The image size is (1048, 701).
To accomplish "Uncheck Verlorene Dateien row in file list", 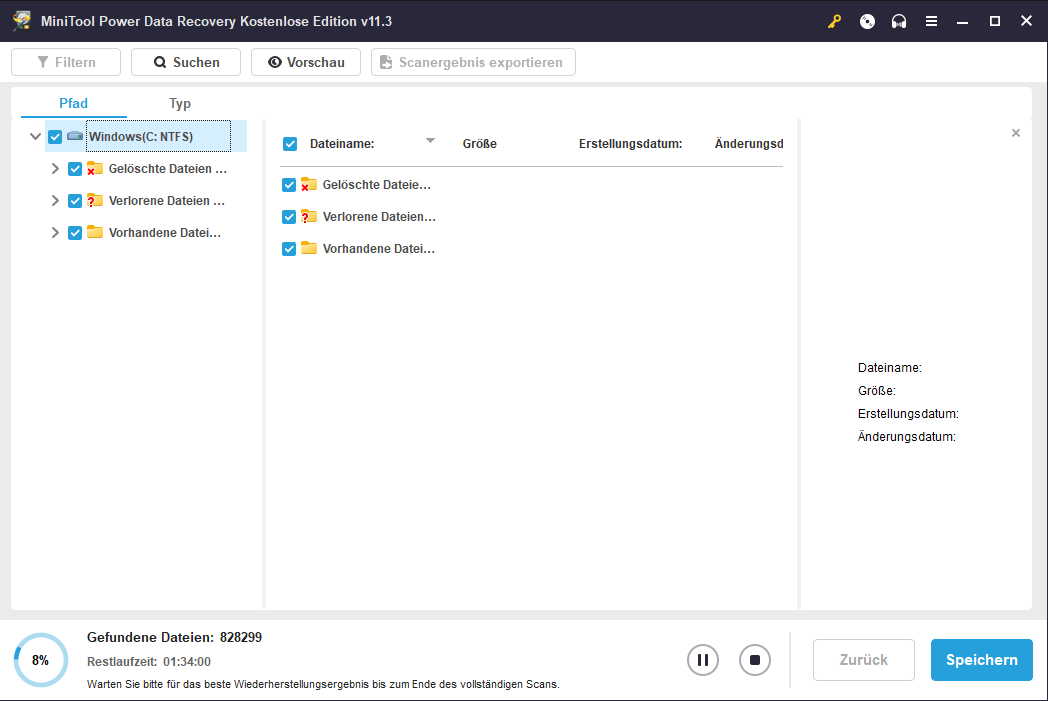I will (x=289, y=217).
